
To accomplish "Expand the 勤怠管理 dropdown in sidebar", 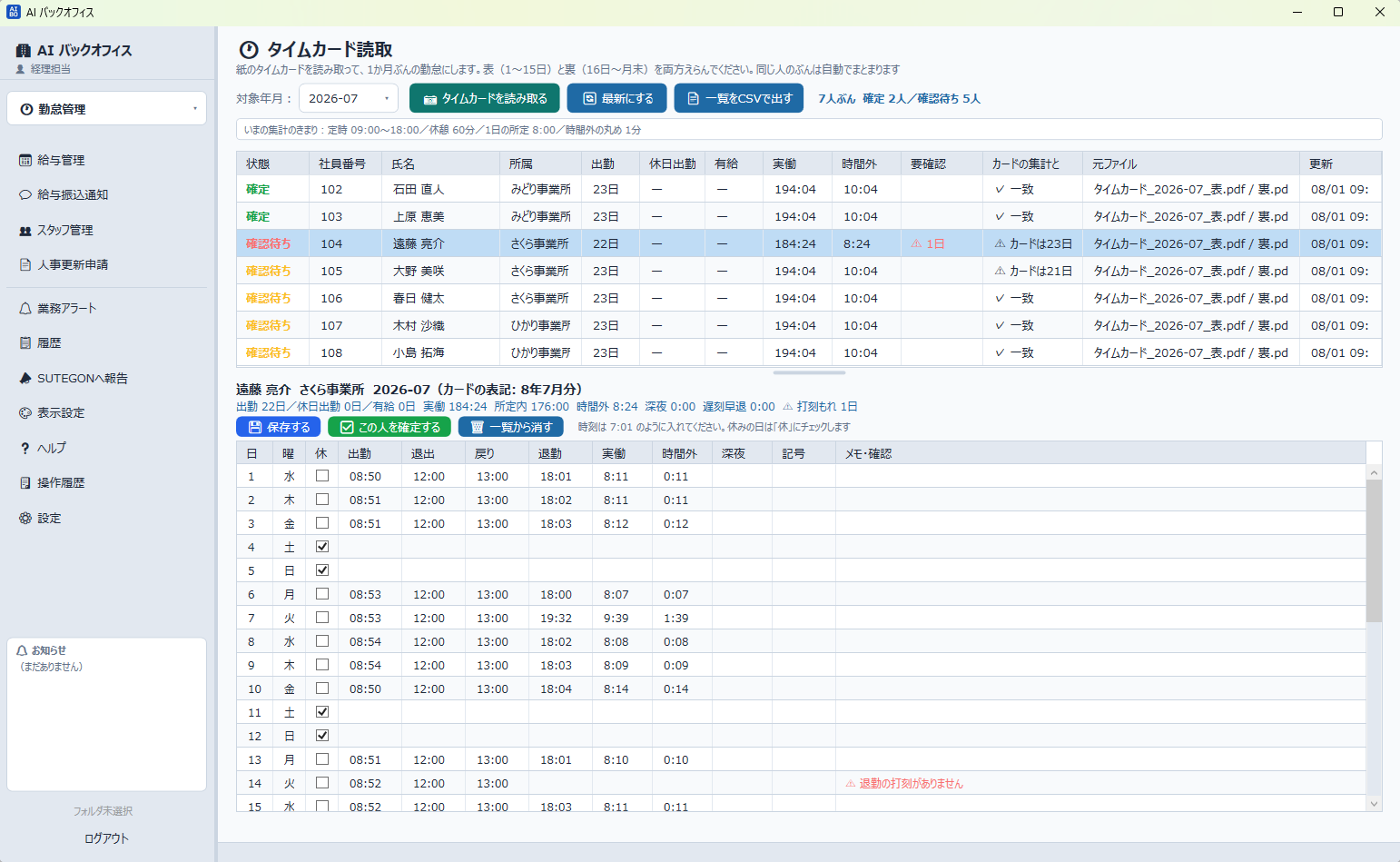I will tap(107, 109).
